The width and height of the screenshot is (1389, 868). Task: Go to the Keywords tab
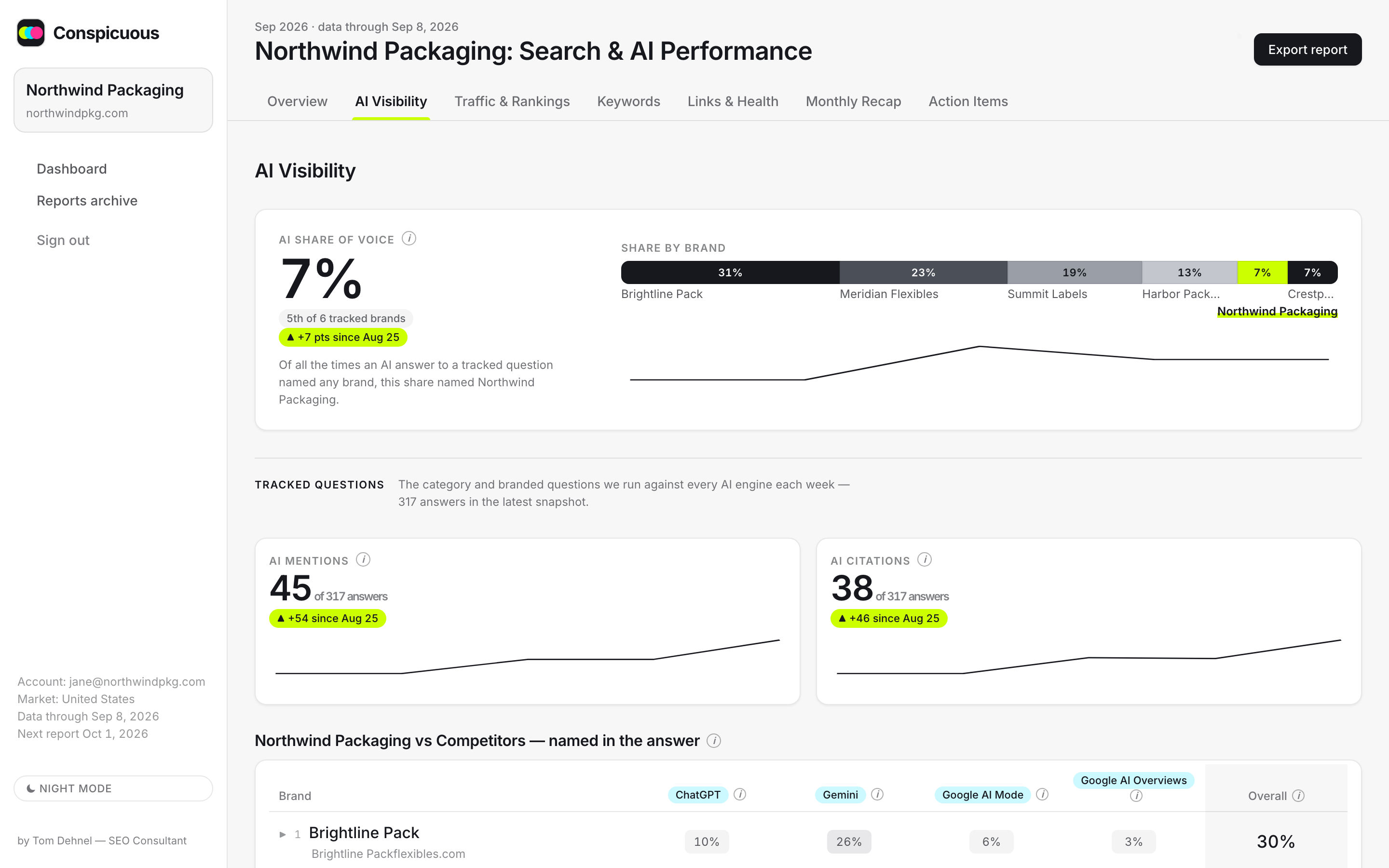tap(628, 102)
